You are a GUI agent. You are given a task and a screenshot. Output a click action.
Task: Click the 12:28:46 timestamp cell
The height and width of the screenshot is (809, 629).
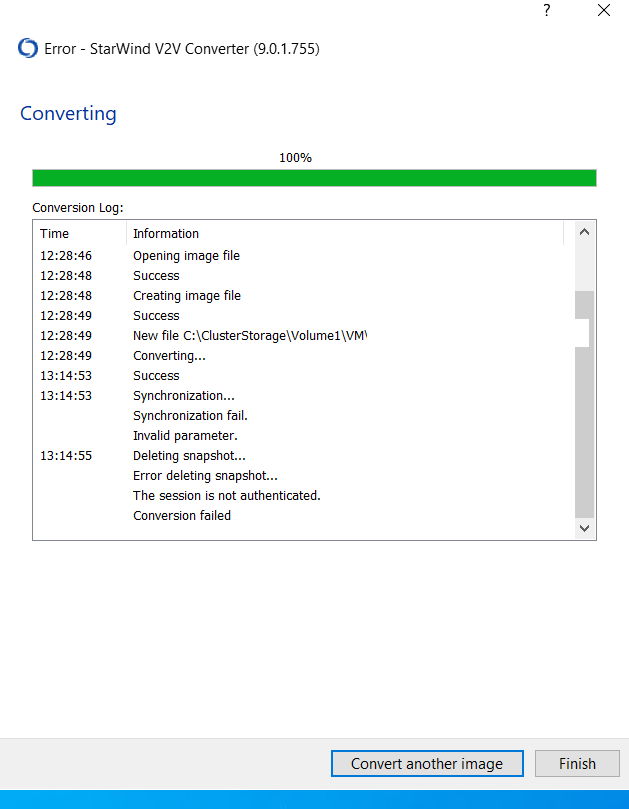tap(66, 256)
